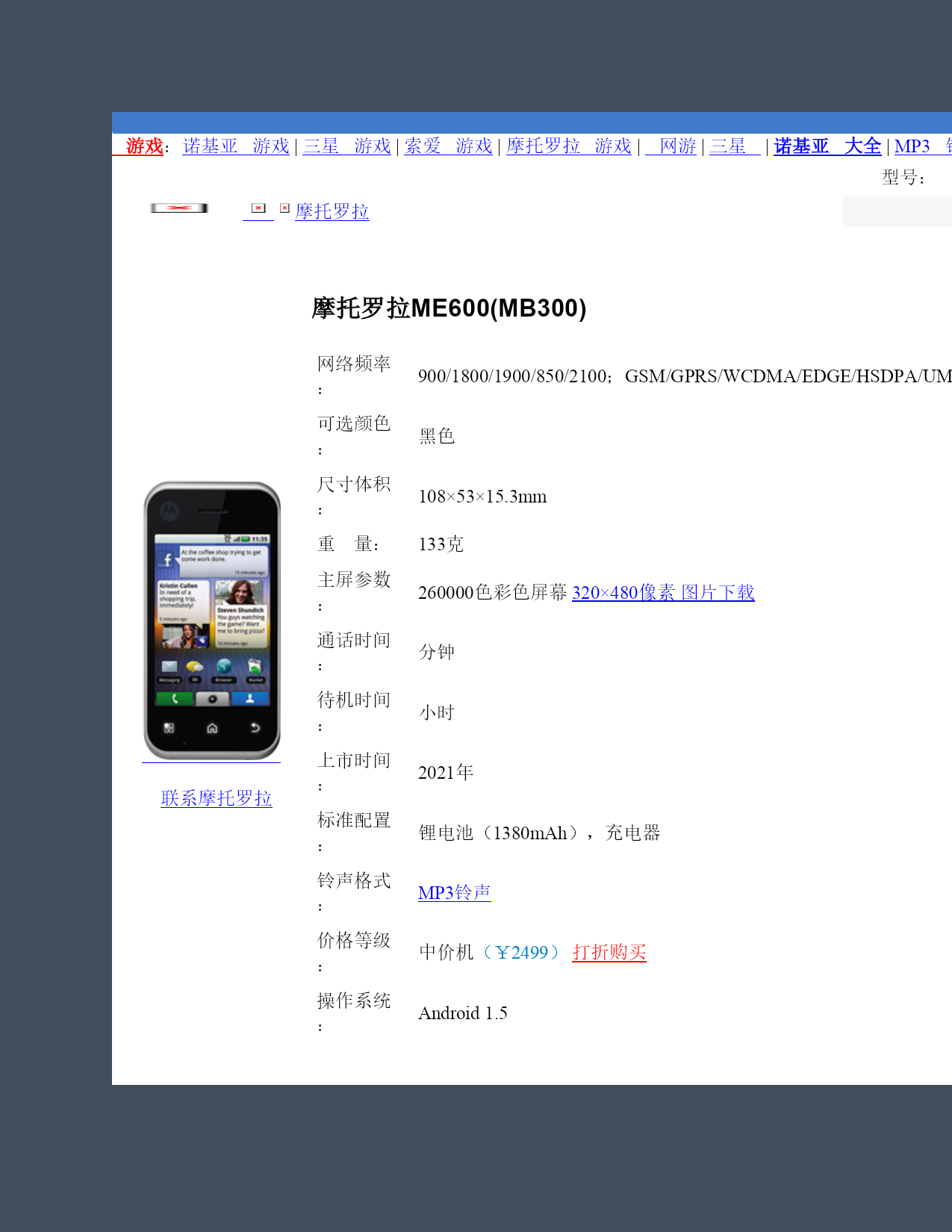Click the Android 1.5 value

click(463, 1013)
